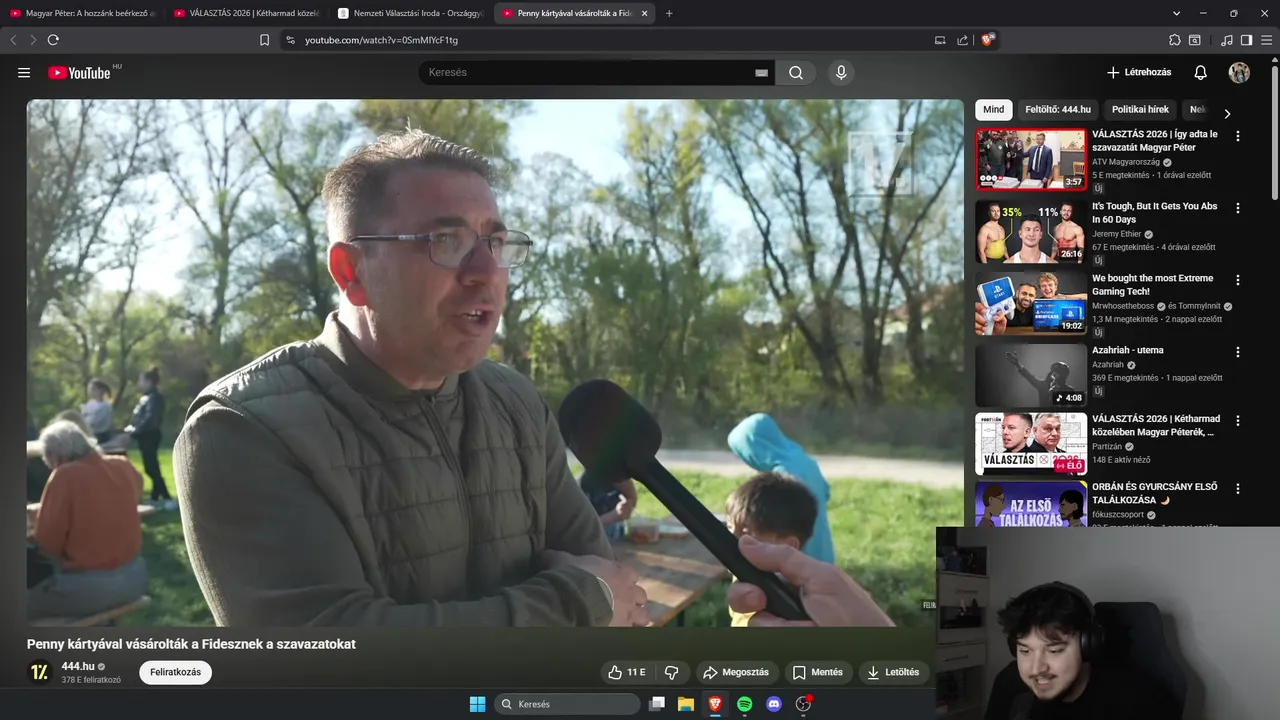This screenshot has height=720, width=1280.
Task: Switch to the Magyar Péter browser tab
Action: (82, 13)
